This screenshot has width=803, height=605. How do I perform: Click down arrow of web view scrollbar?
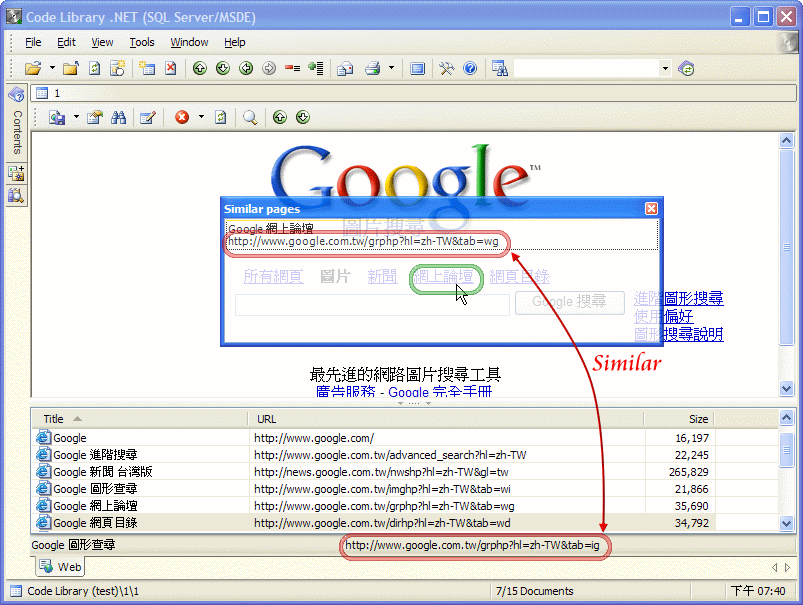[x=787, y=389]
